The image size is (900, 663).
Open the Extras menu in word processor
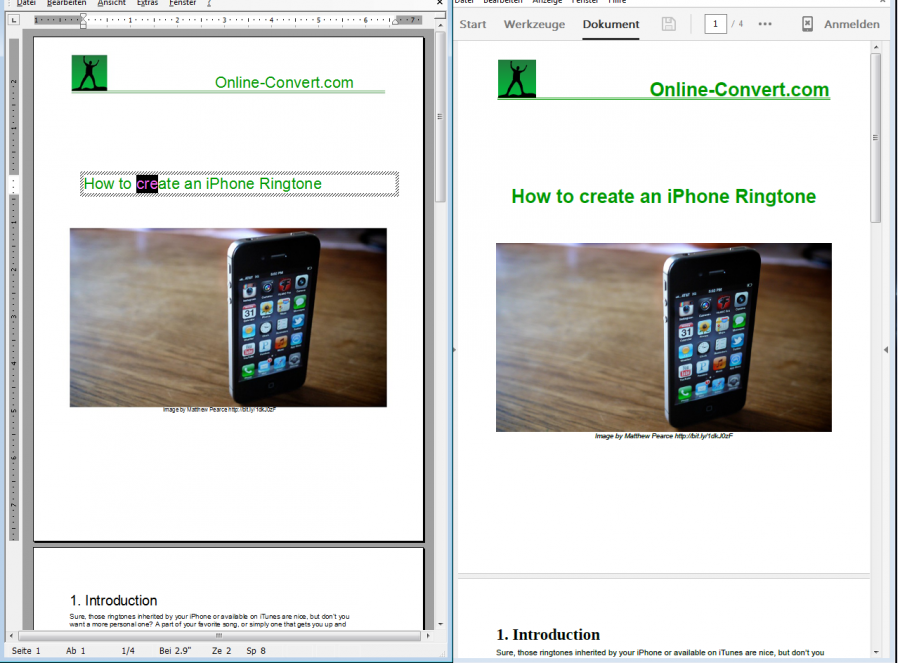point(148,3)
